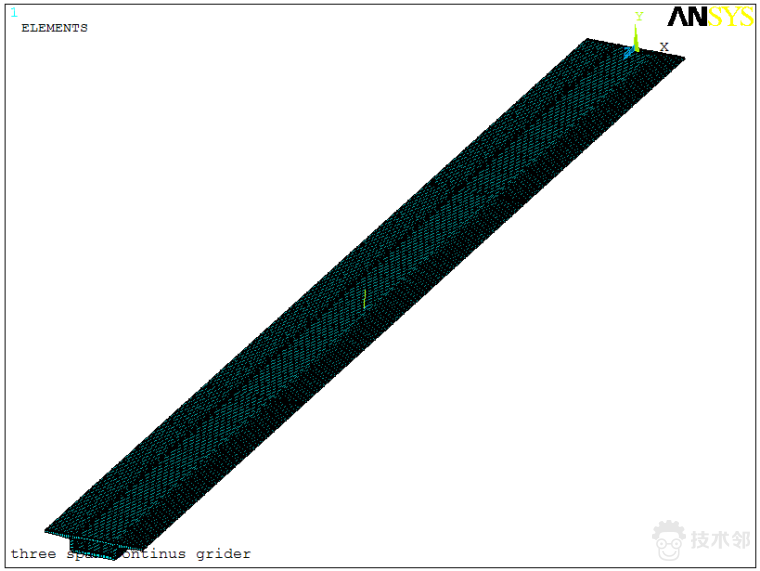Click the cartoon face watermark icon
Screen dimensions: 760x571
point(670,540)
